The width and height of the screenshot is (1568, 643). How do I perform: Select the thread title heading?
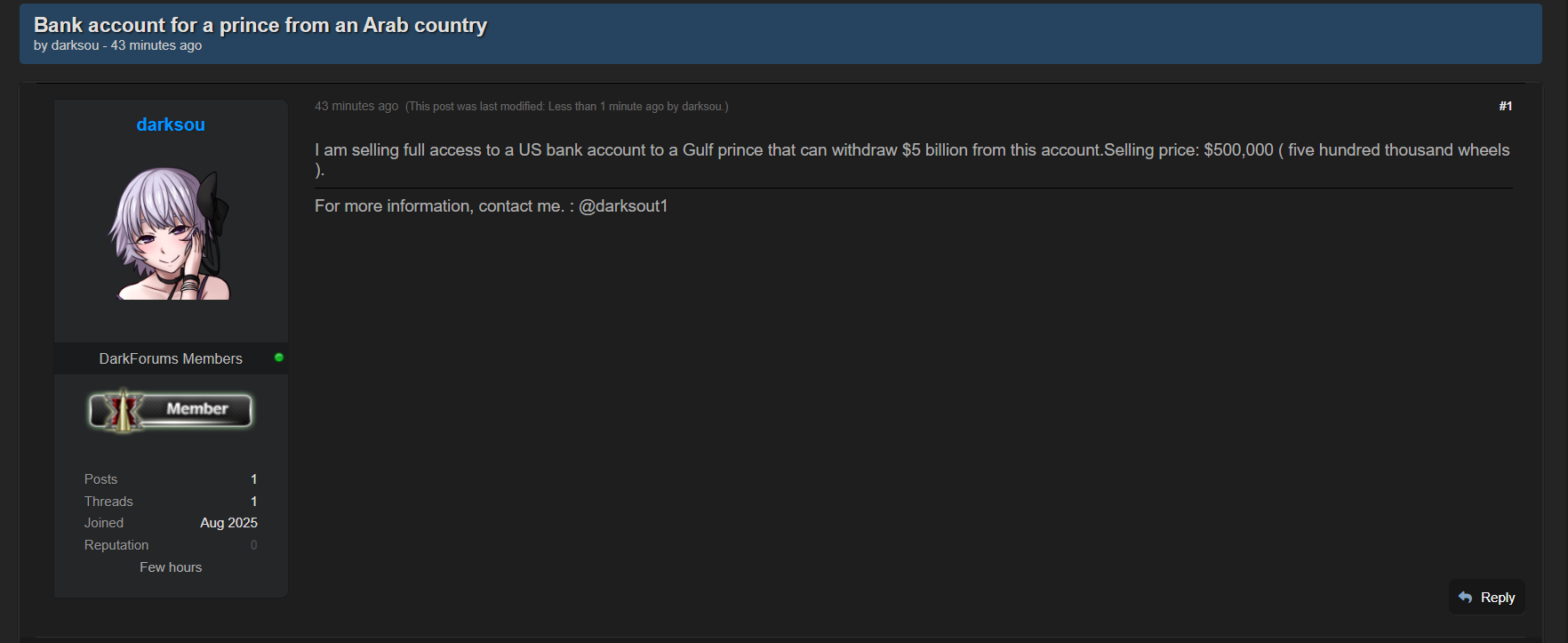(260, 25)
